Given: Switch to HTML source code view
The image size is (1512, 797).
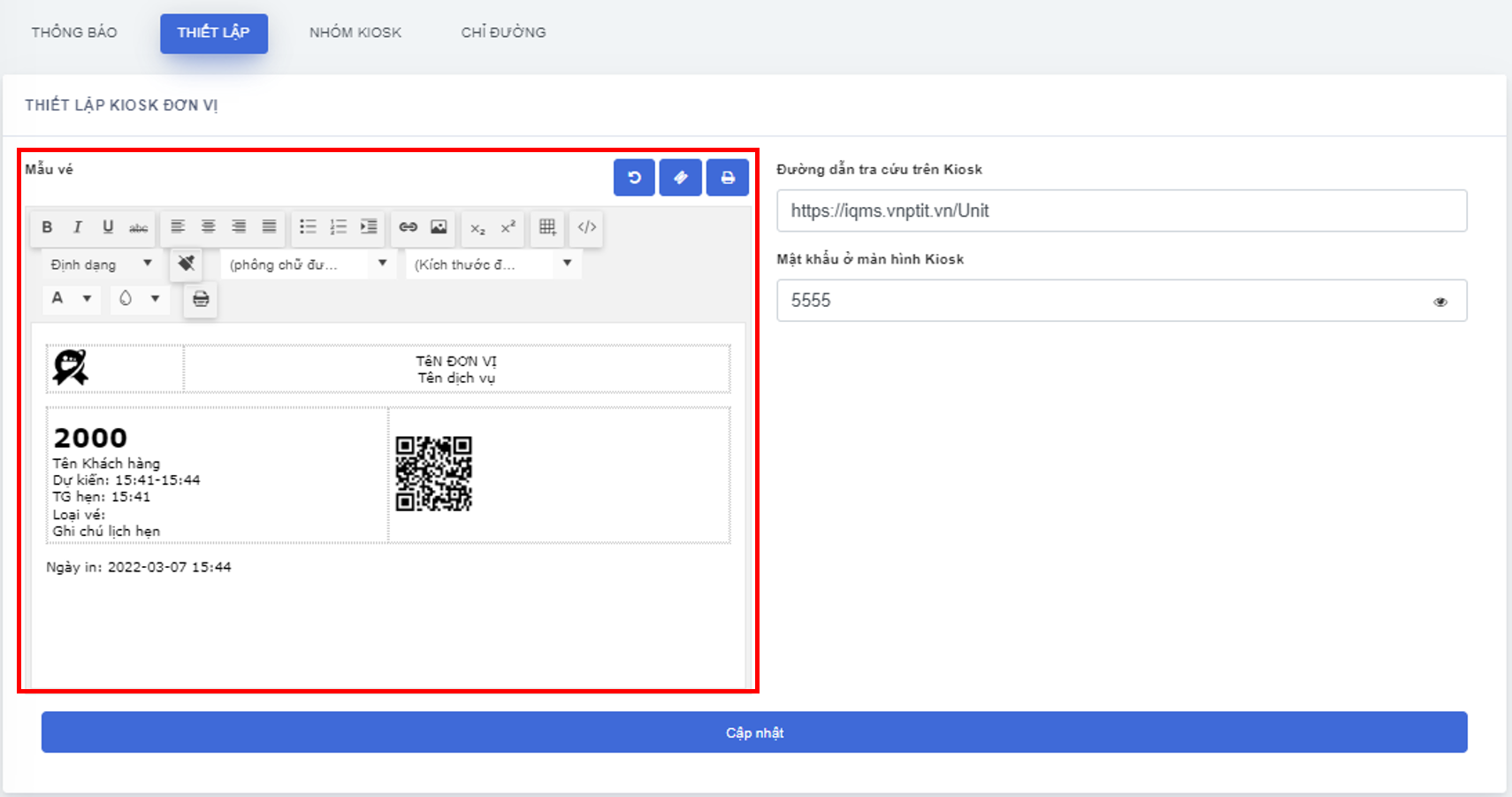Looking at the screenshot, I should pyautogui.click(x=587, y=227).
